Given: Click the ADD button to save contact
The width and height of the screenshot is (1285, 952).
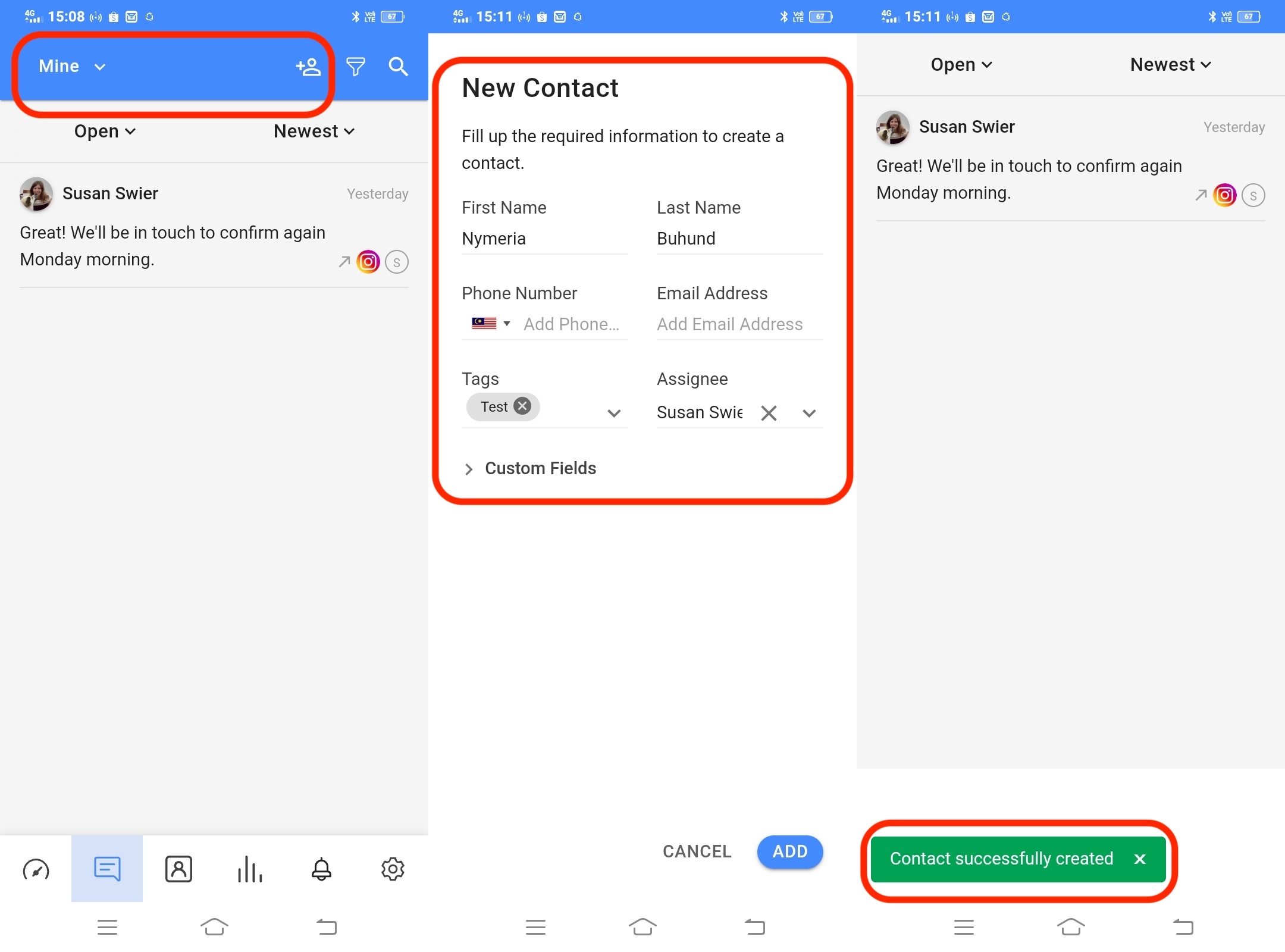Looking at the screenshot, I should (790, 851).
